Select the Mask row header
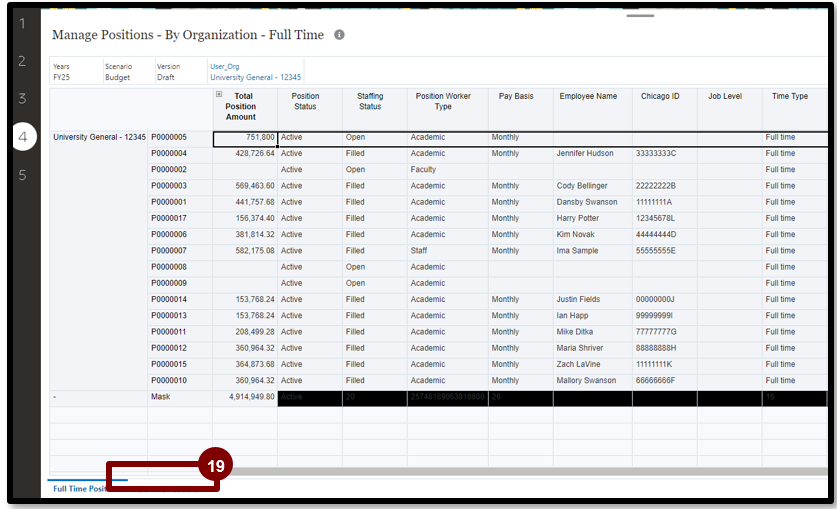Image resolution: width=837 pixels, height=509 pixels. point(180,397)
